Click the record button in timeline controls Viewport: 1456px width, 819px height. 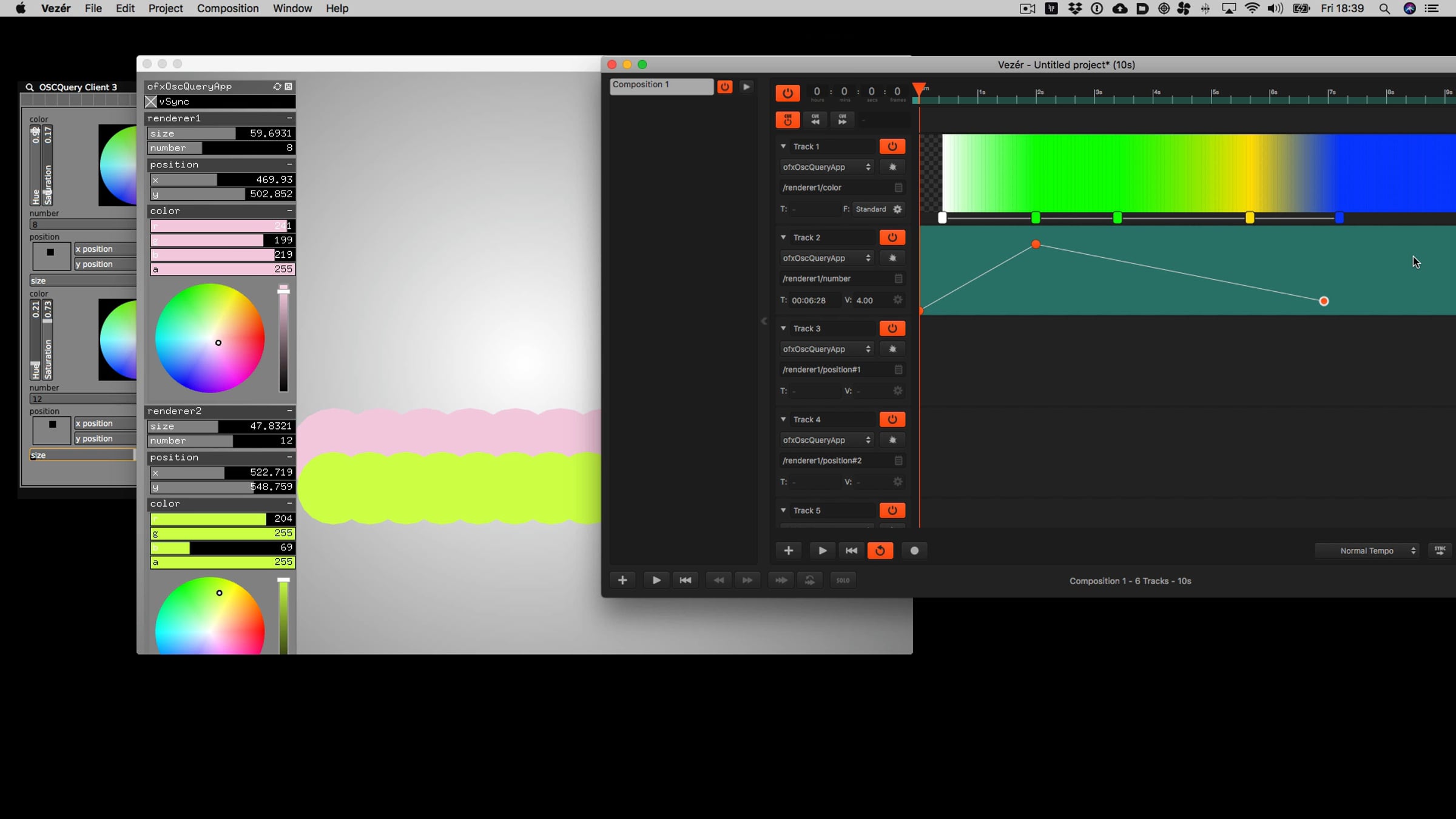914,550
